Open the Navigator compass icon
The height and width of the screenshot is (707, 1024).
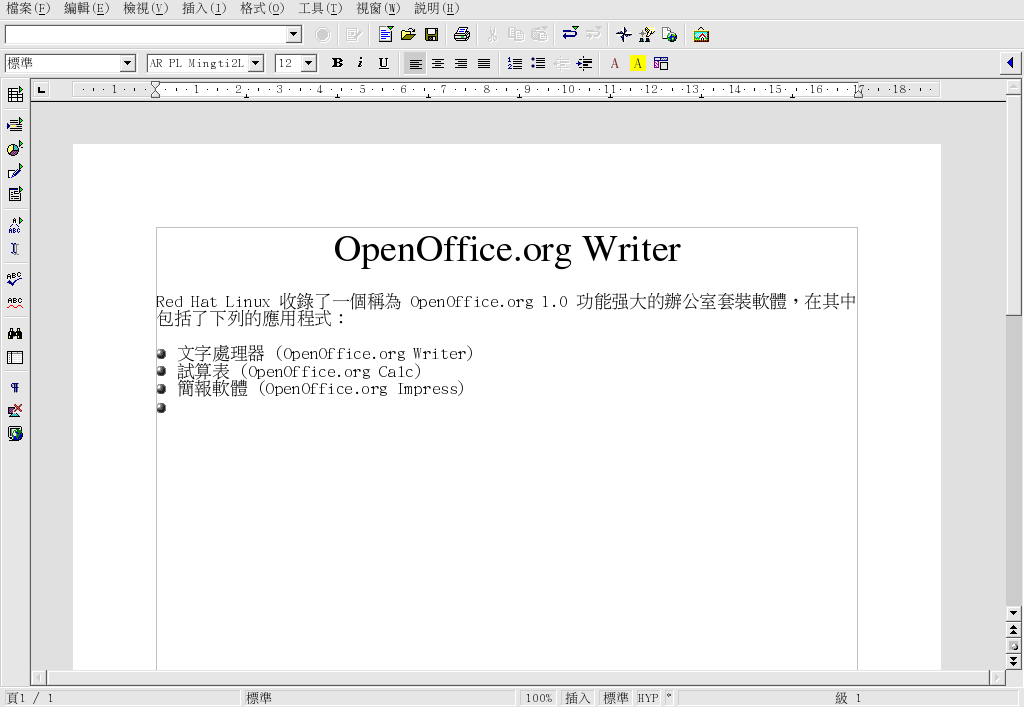tap(623, 35)
